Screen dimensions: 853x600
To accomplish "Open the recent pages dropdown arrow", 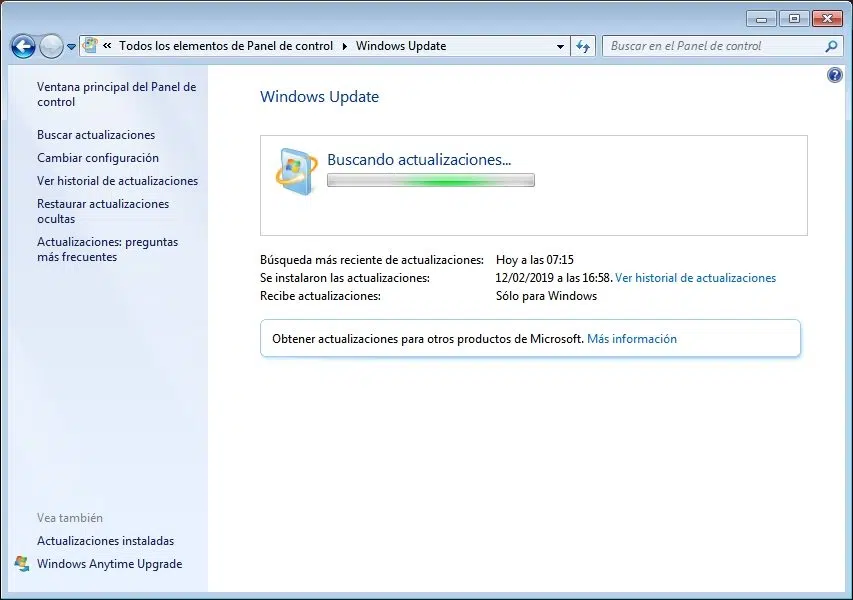I will point(71,47).
